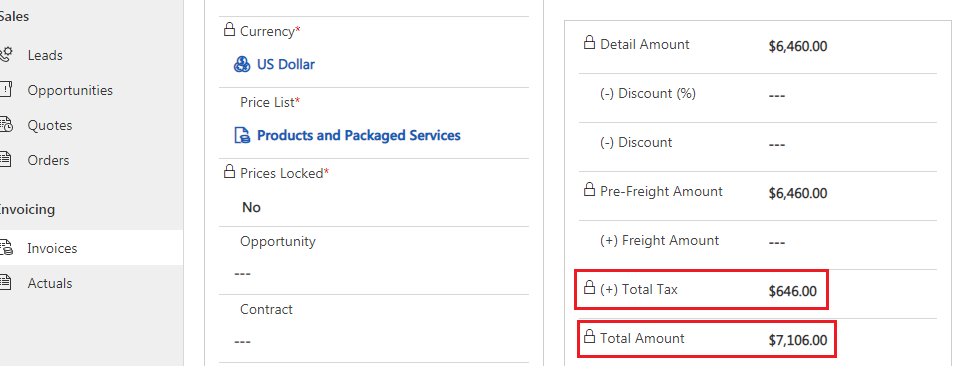Click the Freight Amount value field
Viewport: 955px width, 366px height.
click(x=777, y=243)
